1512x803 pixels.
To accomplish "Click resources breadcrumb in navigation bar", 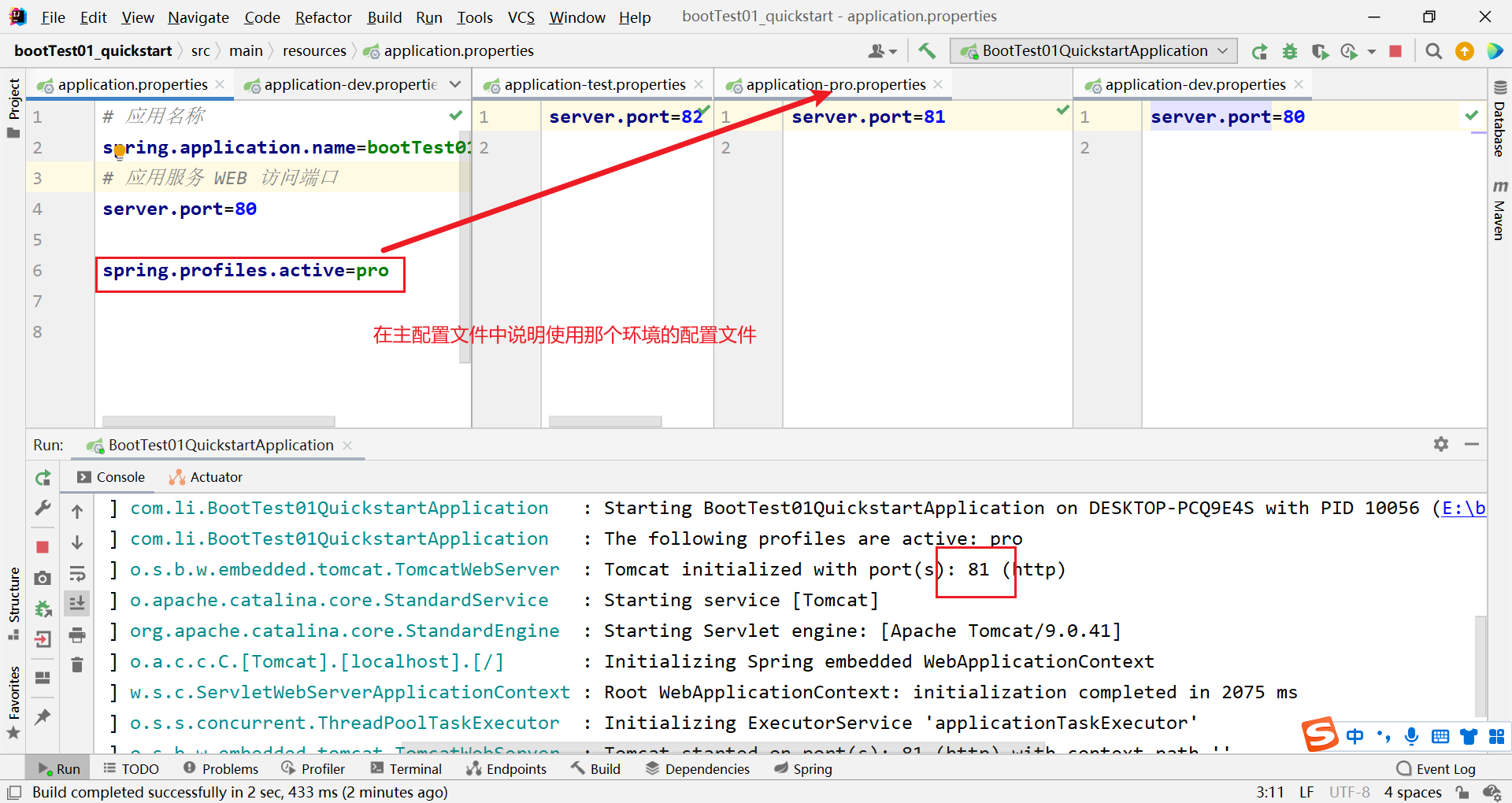I will (x=314, y=51).
